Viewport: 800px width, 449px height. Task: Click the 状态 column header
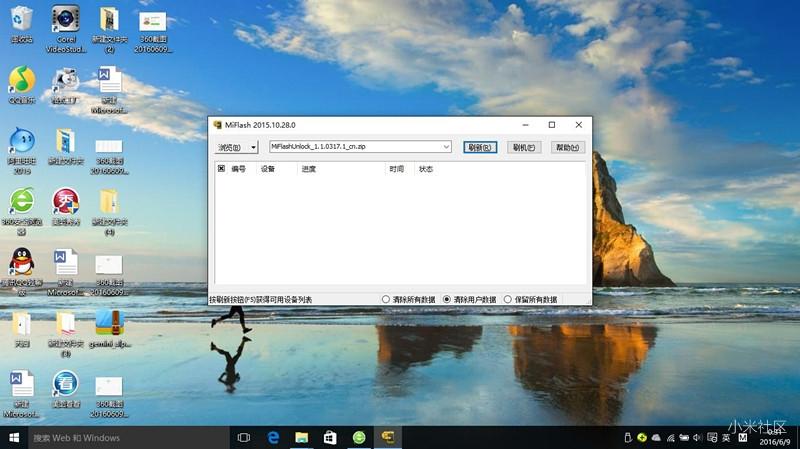click(426, 169)
